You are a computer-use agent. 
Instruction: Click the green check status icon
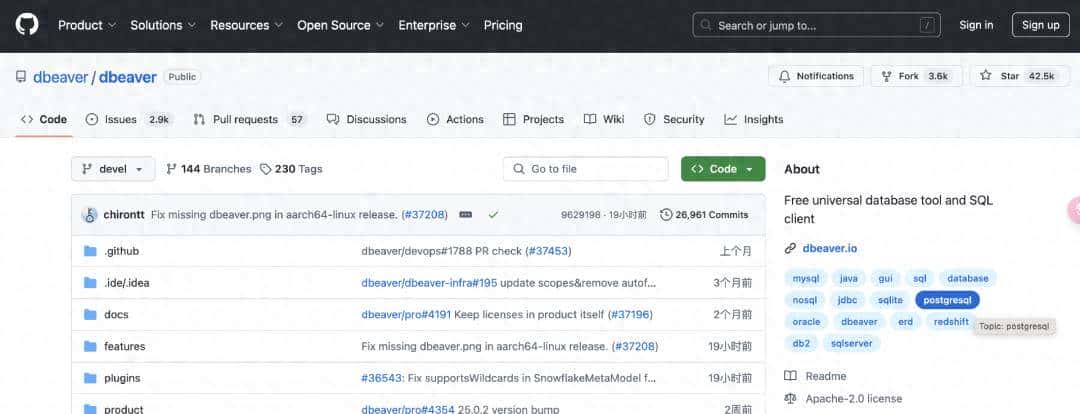point(493,214)
